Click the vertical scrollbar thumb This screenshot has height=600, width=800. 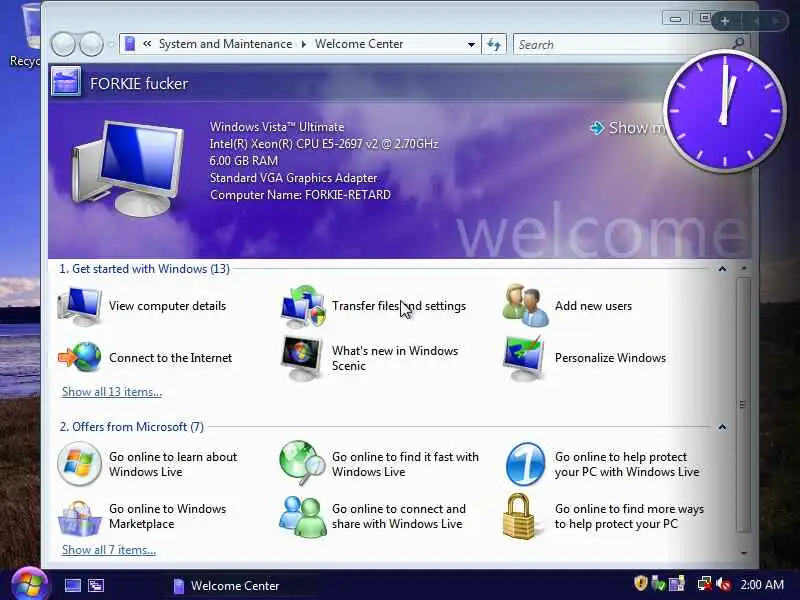pyautogui.click(x=743, y=405)
